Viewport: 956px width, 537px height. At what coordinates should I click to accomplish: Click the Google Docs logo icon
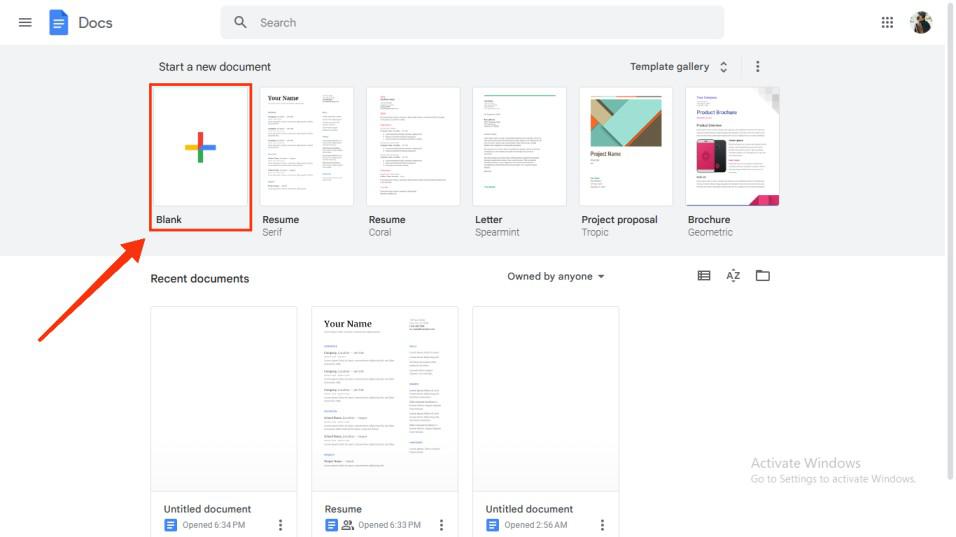[x=59, y=23]
